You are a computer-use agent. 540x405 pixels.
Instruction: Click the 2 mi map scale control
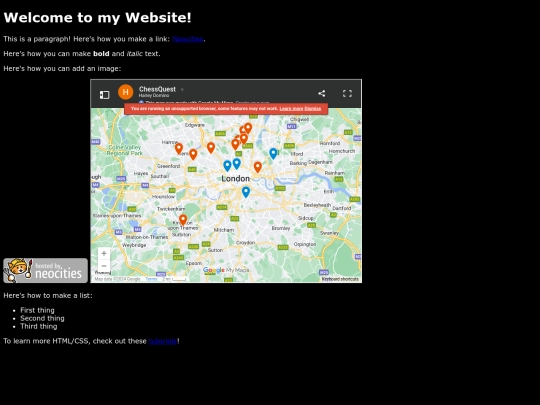point(175,279)
